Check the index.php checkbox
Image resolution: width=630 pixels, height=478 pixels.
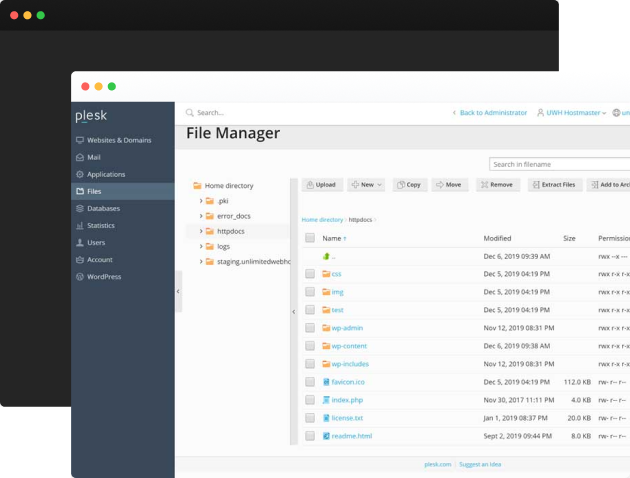(x=310, y=400)
